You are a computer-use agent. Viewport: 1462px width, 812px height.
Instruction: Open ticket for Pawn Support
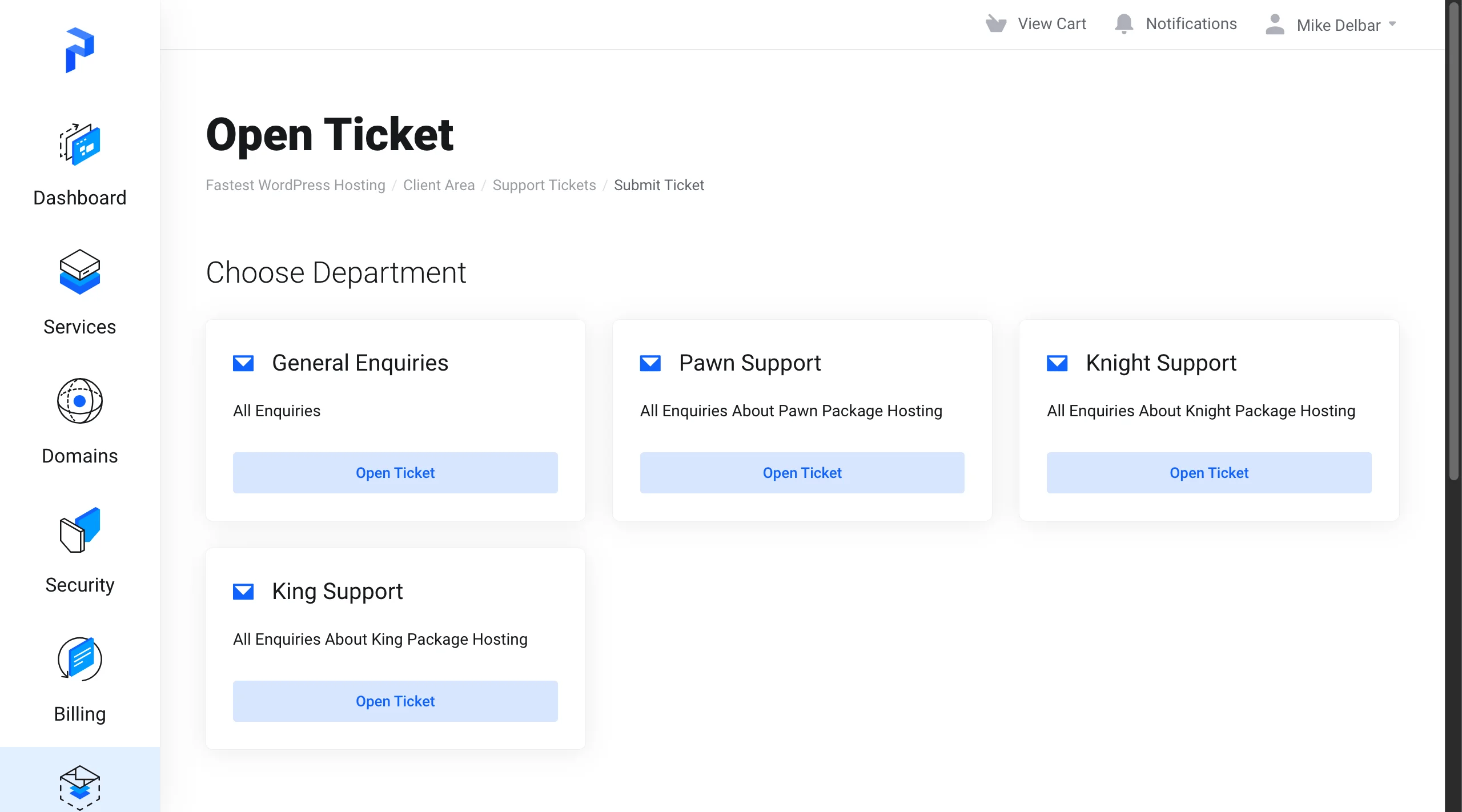[802, 473]
